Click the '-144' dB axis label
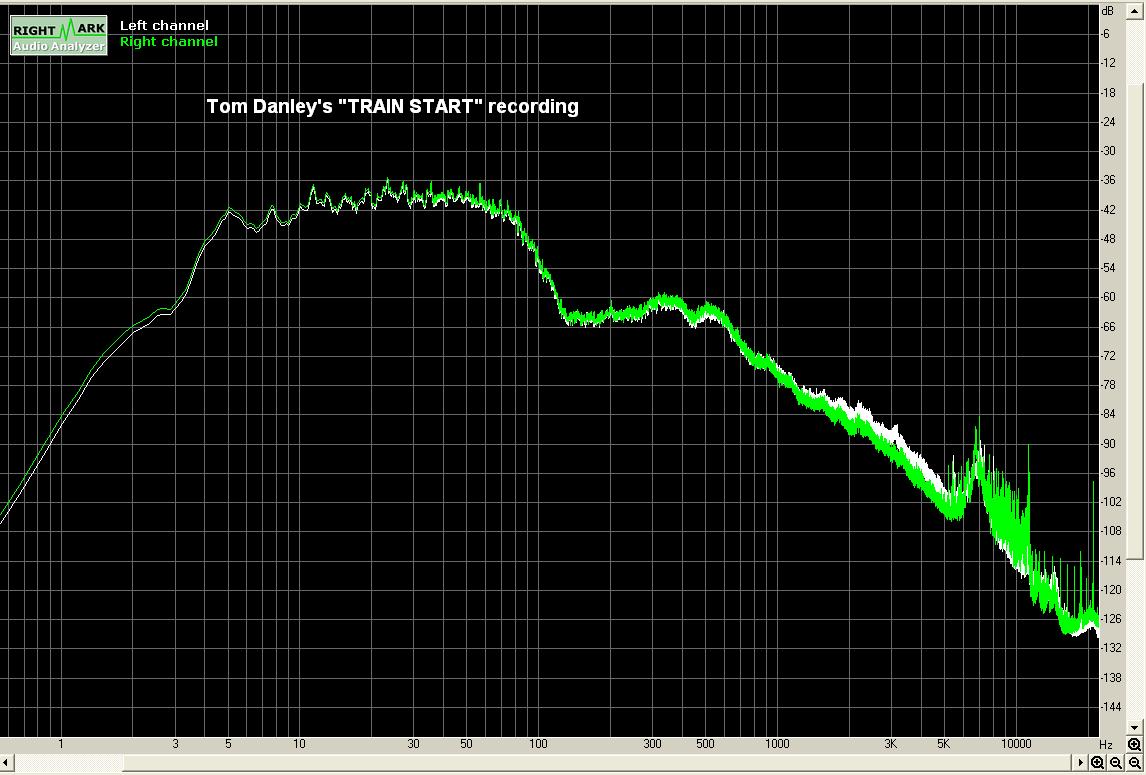The width and height of the screenshot is (1146, 775). 1111,706
